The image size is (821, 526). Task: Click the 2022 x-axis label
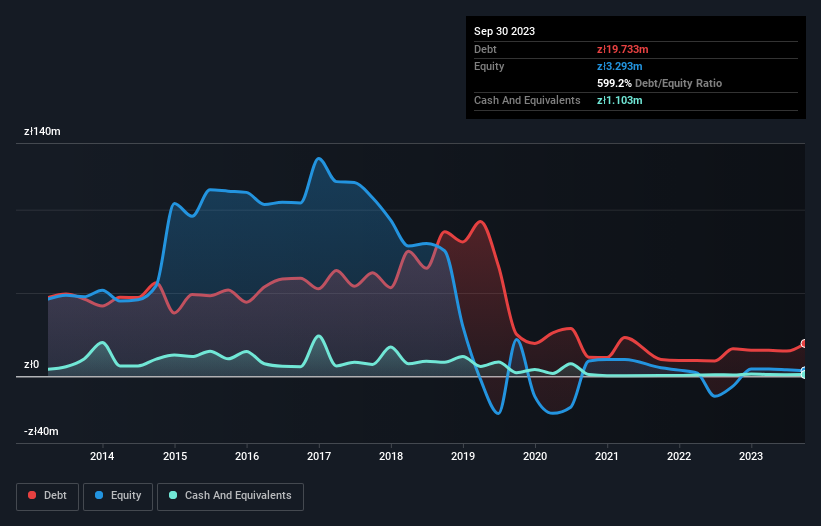[679, 456]
